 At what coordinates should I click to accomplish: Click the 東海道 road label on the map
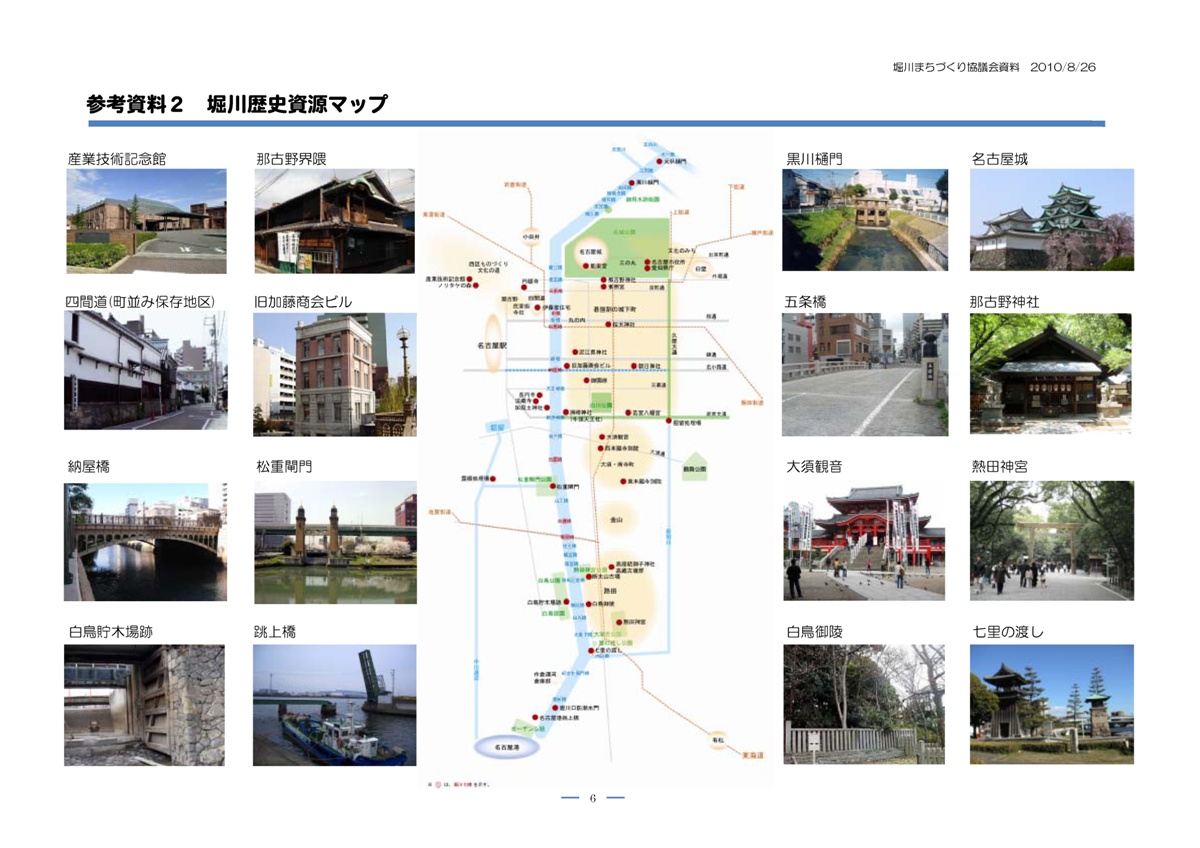tap(753, 755)
